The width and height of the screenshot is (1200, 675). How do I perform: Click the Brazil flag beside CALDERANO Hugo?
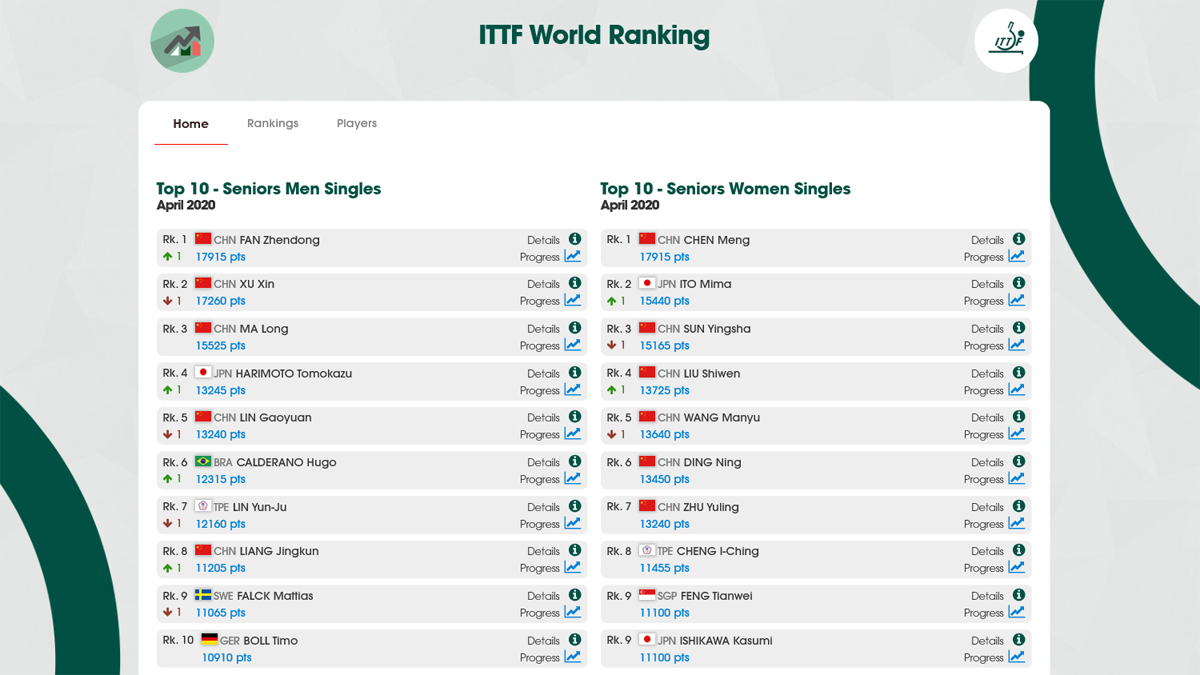(x=203, y=462)
